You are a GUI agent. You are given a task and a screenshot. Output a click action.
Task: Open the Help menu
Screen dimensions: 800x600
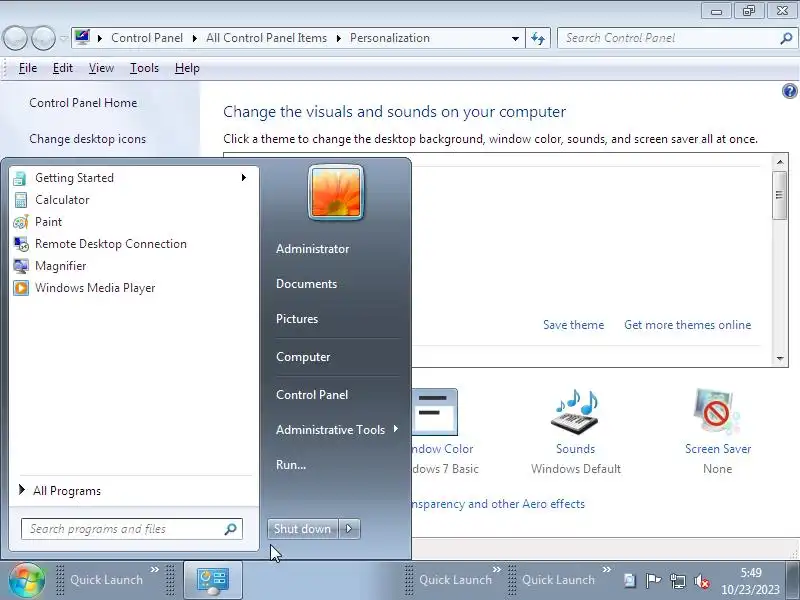(x=187, y=68)
